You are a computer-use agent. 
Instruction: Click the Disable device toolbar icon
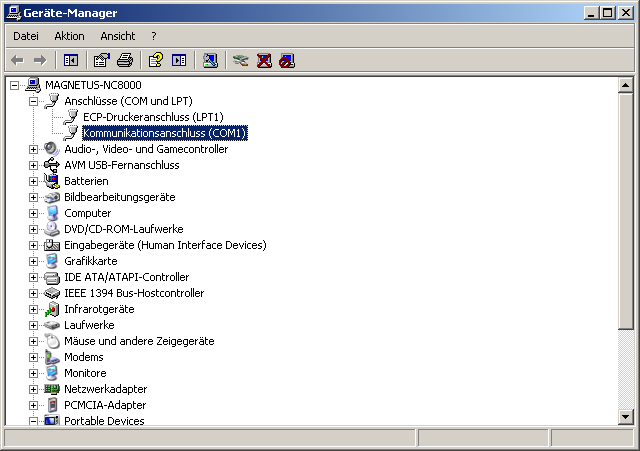(287, 61)
